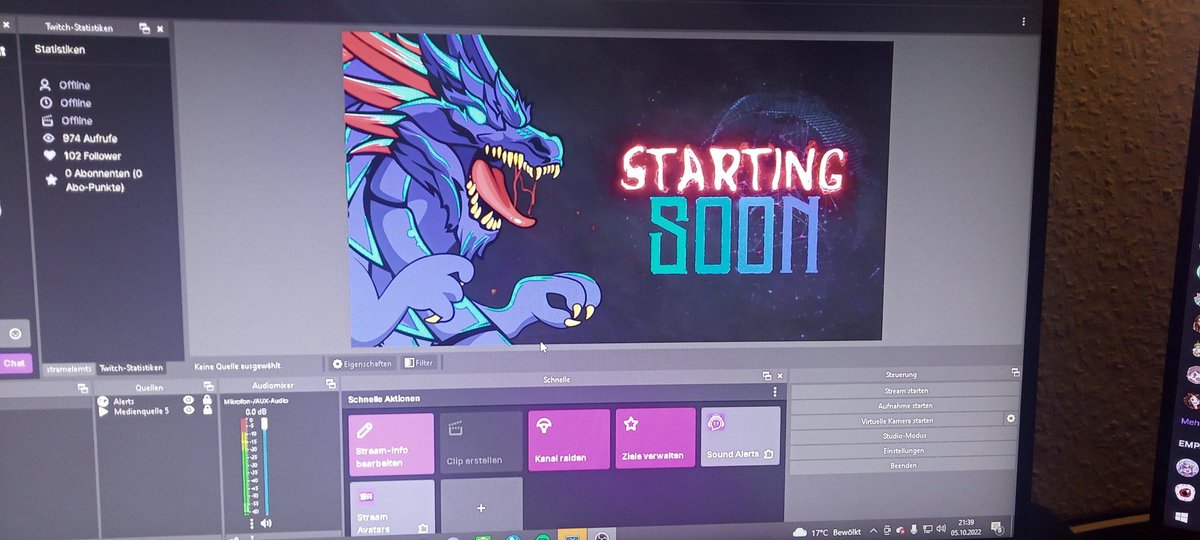Select Alerts source row
Image resolution: width=1200 pixels, height=540 pixels.
154,400
